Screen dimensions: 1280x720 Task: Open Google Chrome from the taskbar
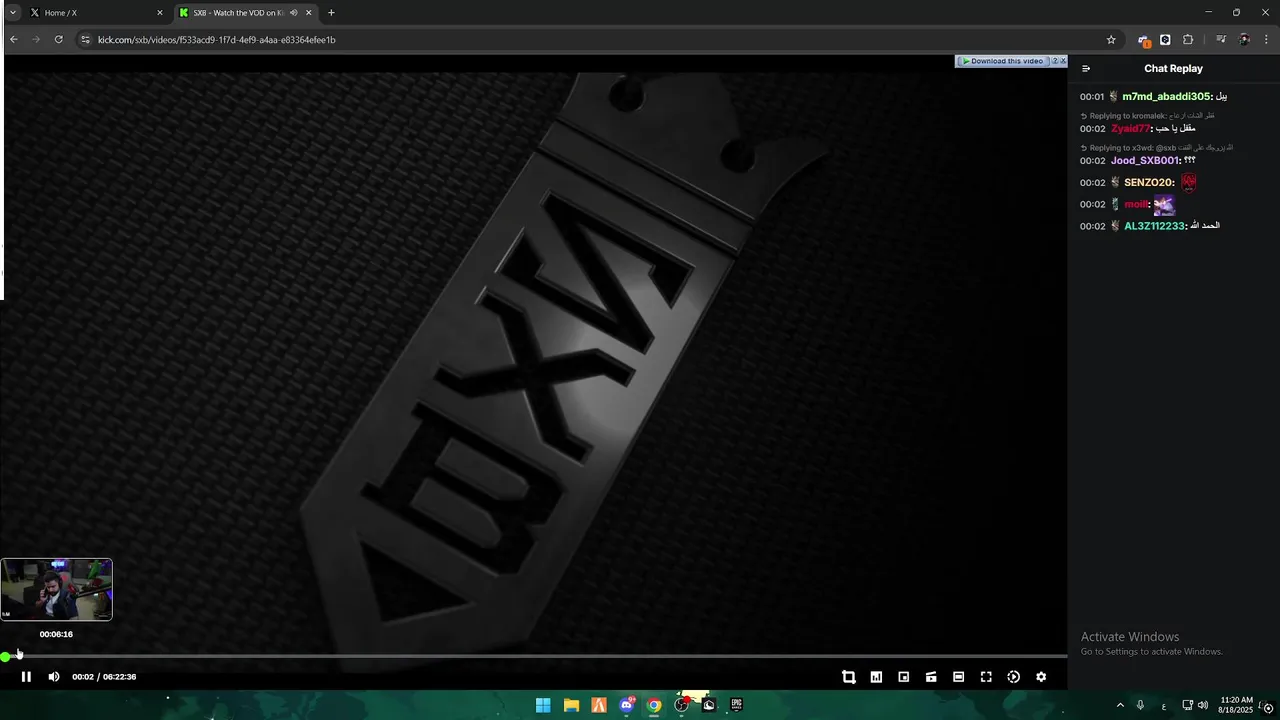[x=654, y=705]
